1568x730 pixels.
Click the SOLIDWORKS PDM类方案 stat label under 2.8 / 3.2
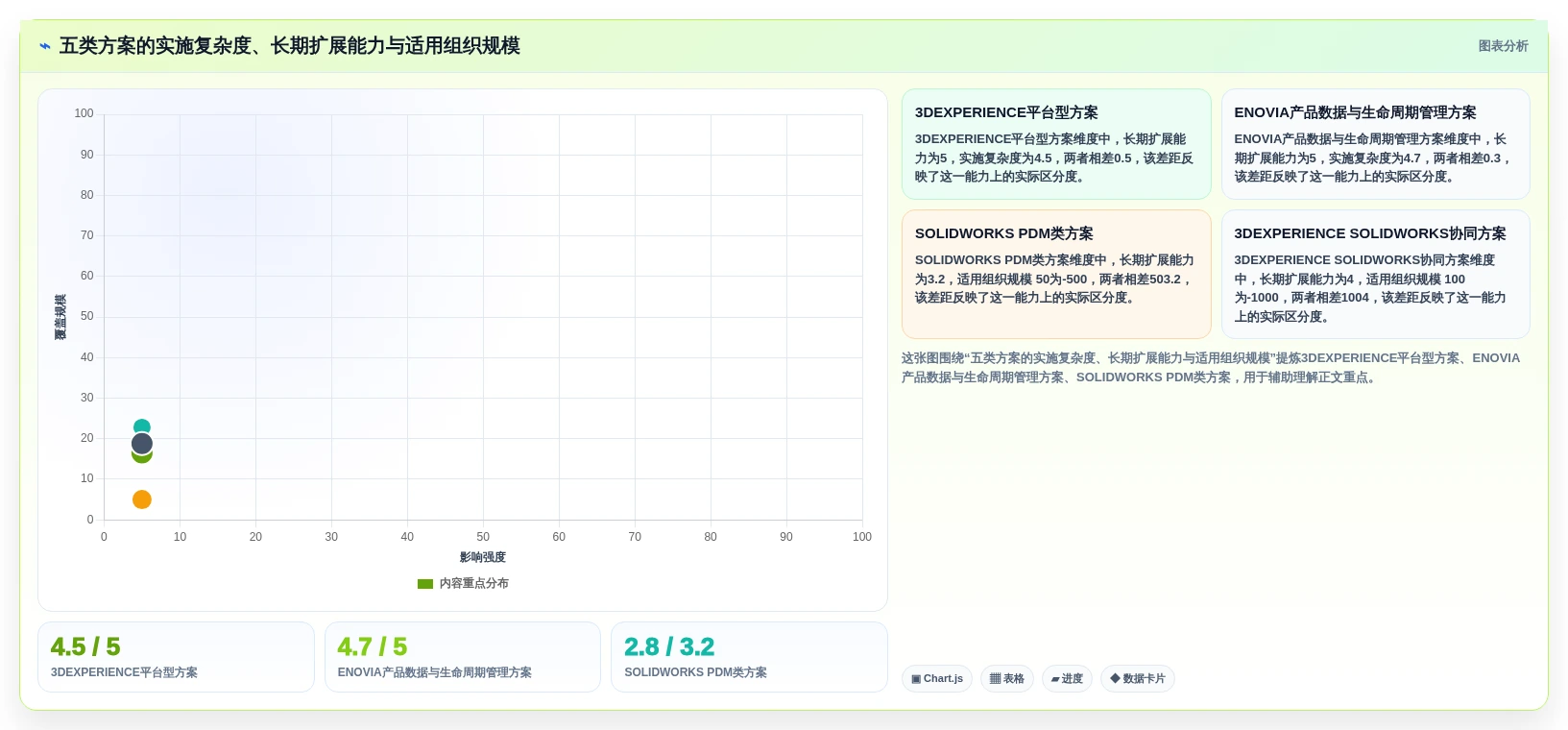(695, 672)
